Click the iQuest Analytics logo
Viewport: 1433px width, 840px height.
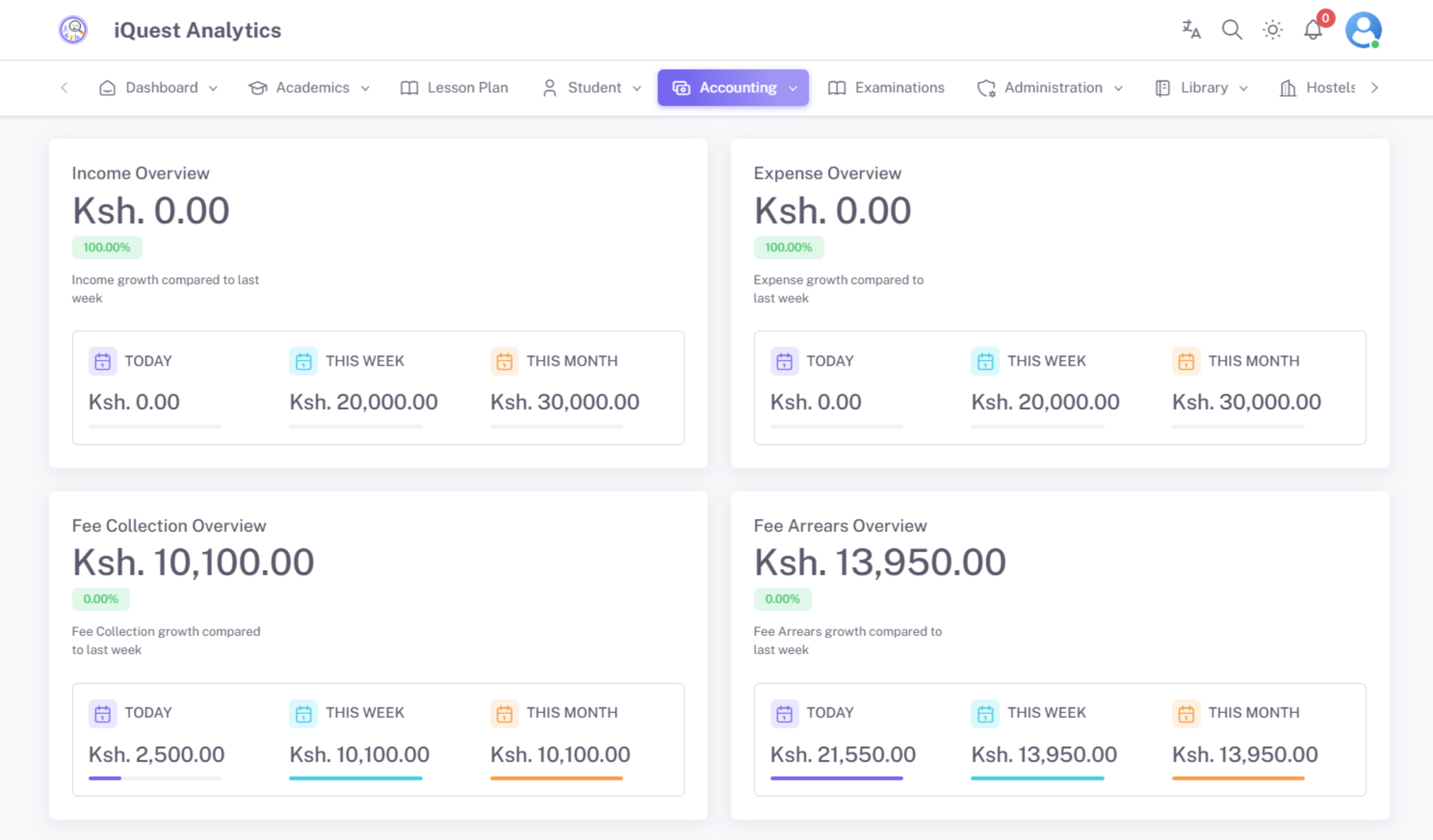pyautogui.click(x=73, y=30)
